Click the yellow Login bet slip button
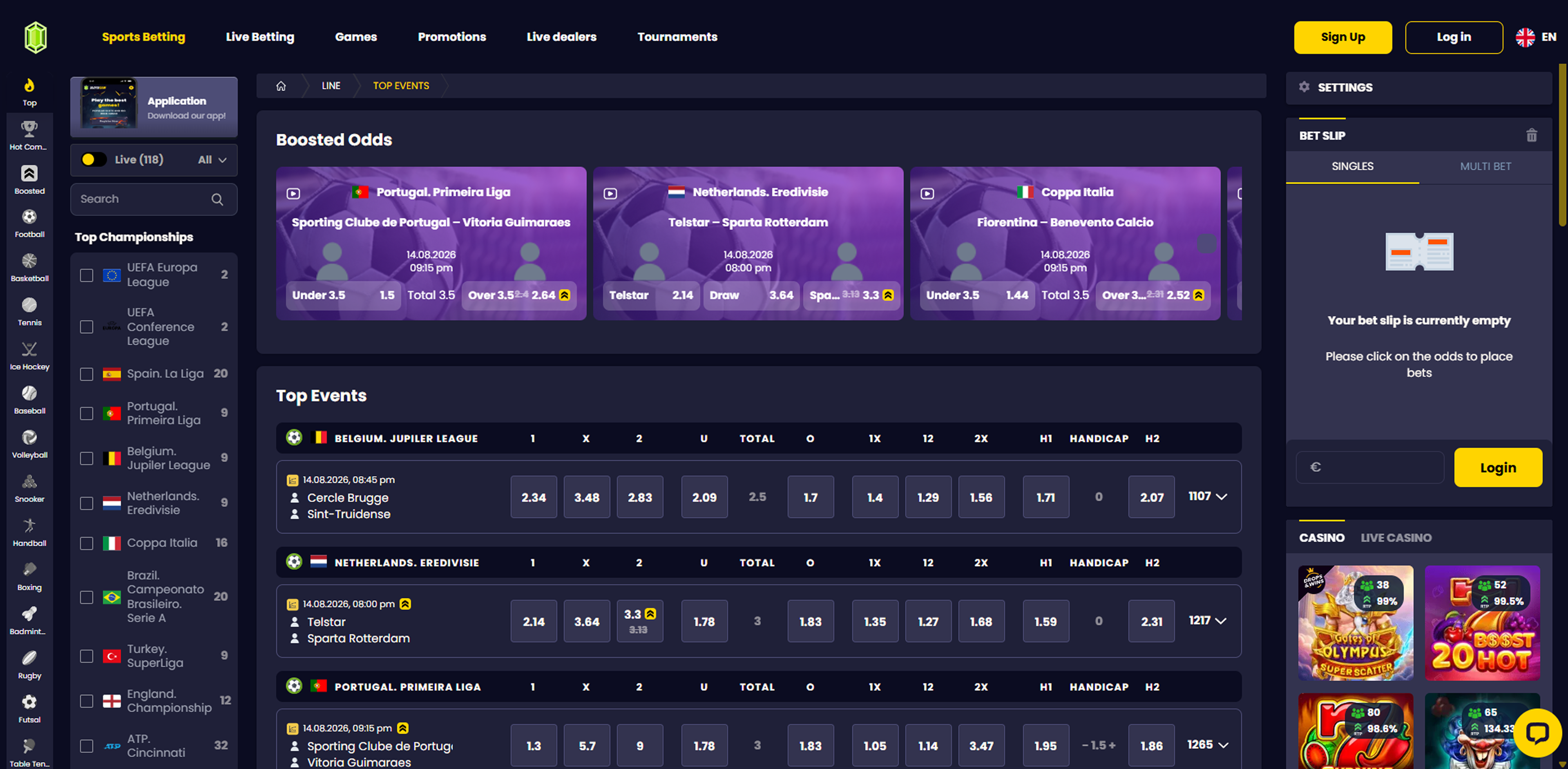 click(x=1498, y=467)
